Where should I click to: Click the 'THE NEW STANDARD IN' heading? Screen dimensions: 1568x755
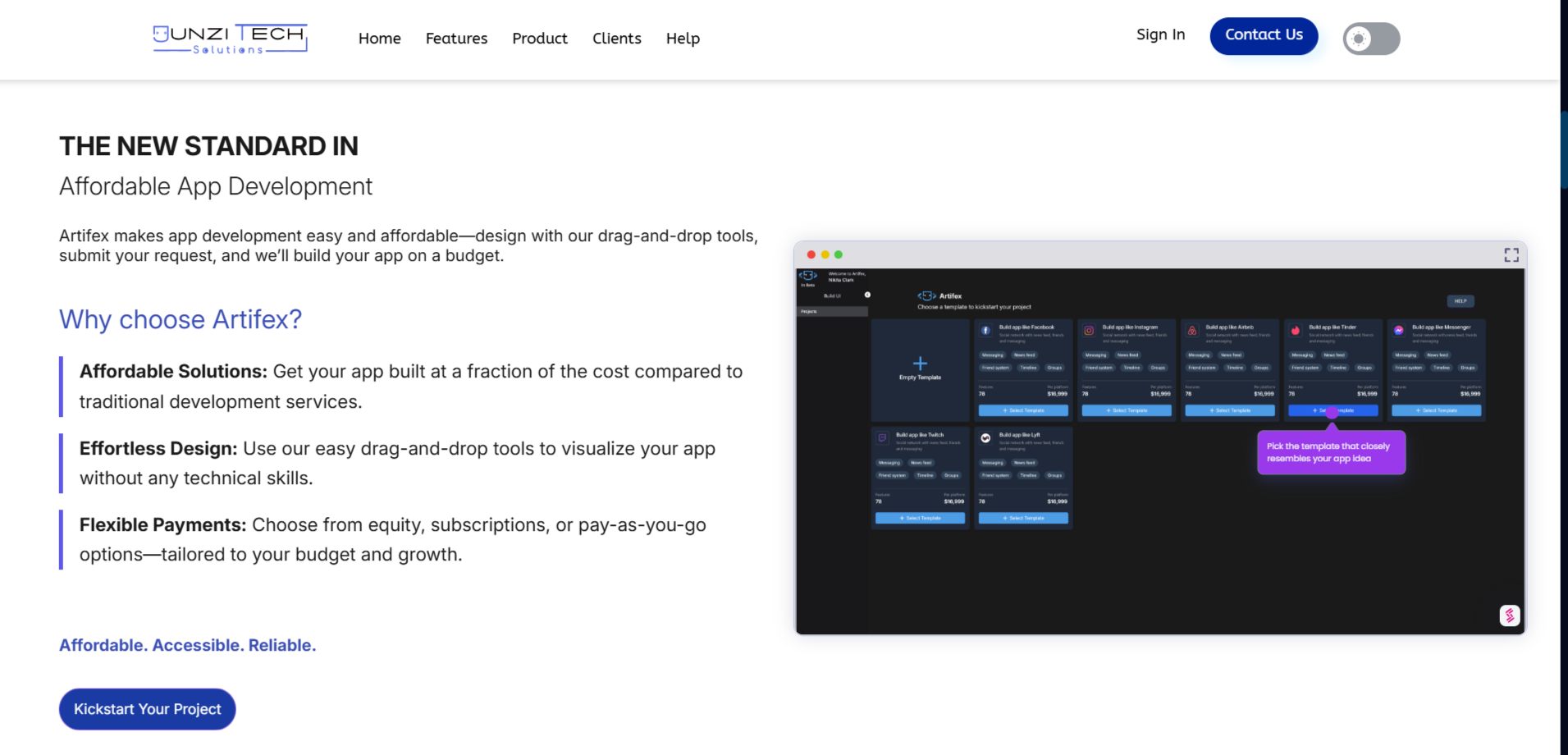[x=208, y=146]
